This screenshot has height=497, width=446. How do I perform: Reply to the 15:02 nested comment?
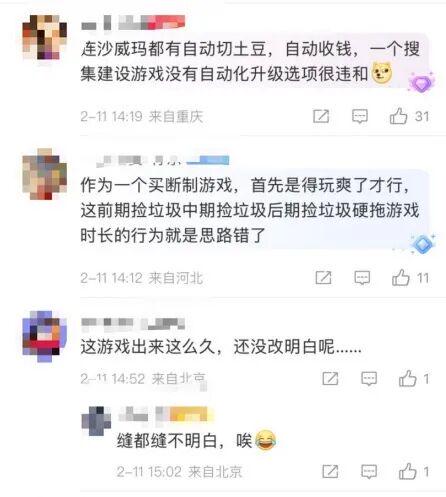pos(369,472)
